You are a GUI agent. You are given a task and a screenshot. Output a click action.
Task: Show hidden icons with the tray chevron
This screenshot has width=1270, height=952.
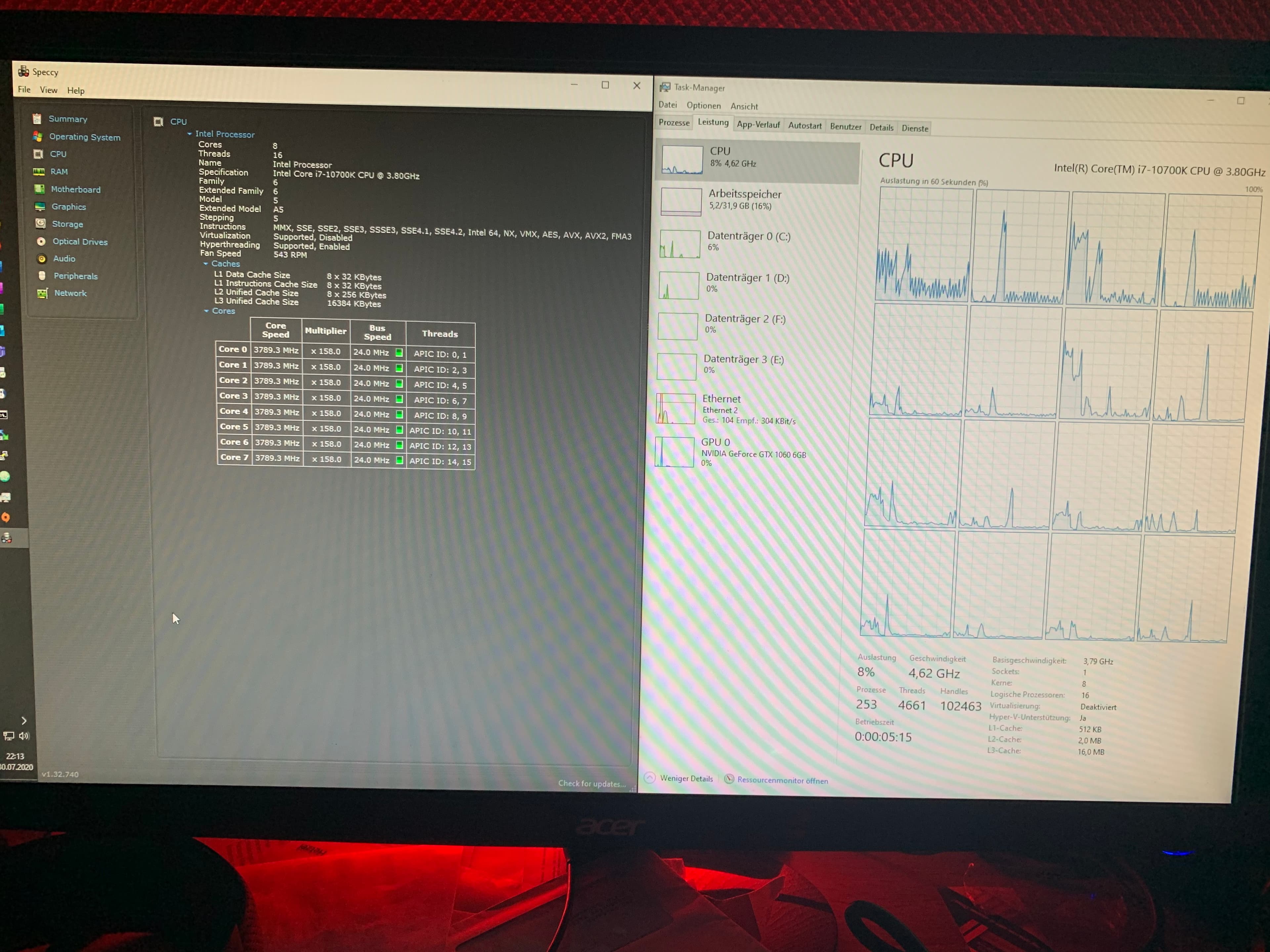tap(23, 720)
